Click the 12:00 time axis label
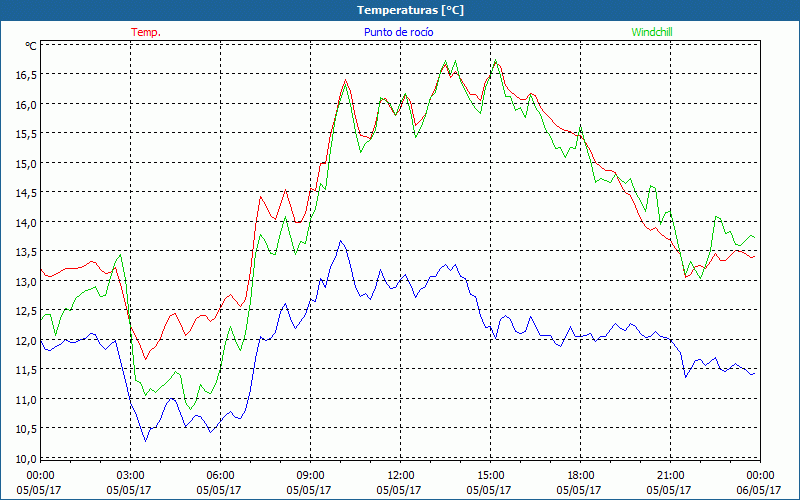800x500 pixels. 401,476
